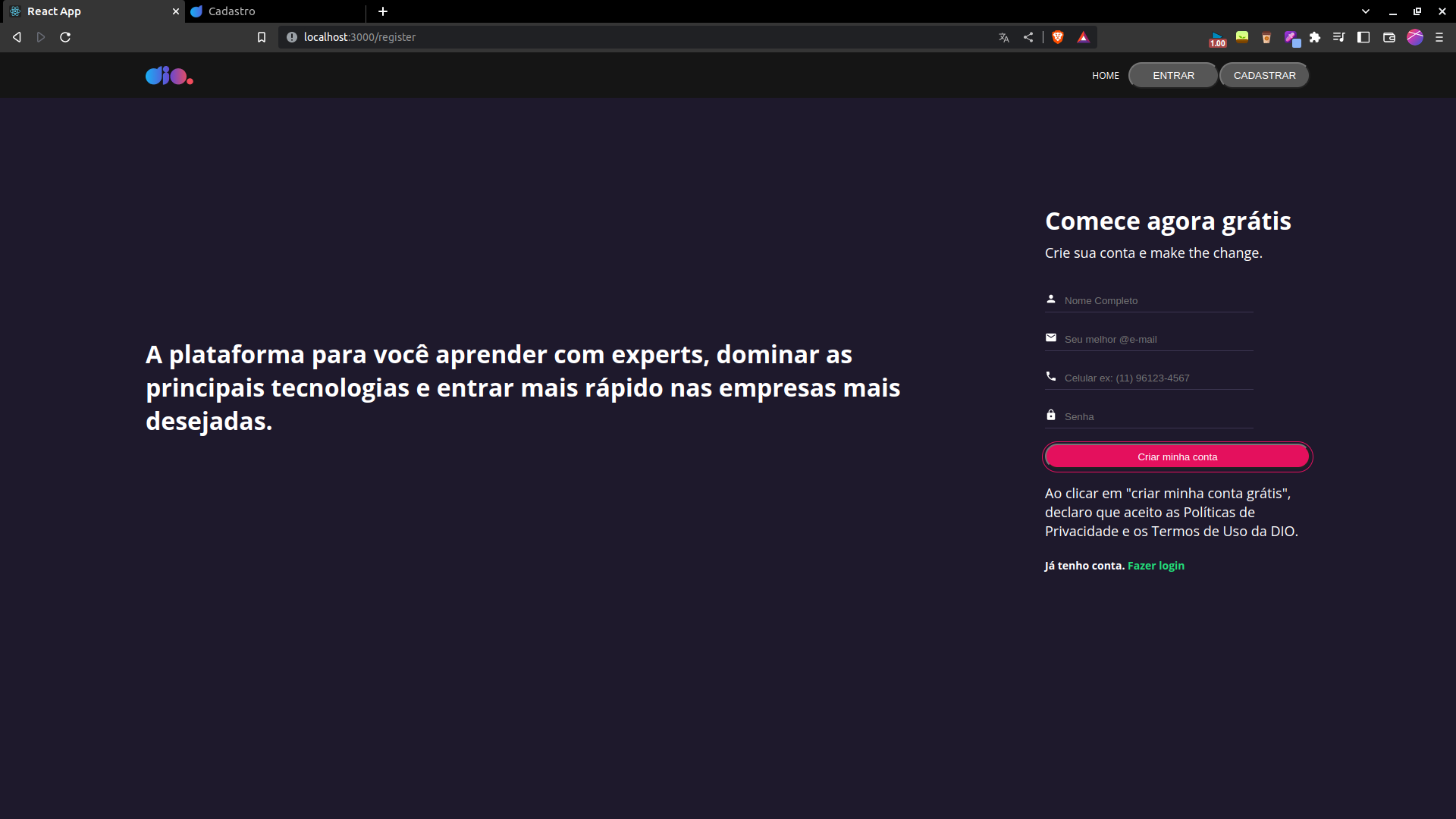1456x819 pixels.
Task: Open Brave Rewards triangle icon
Action: tap(1084, 36)
